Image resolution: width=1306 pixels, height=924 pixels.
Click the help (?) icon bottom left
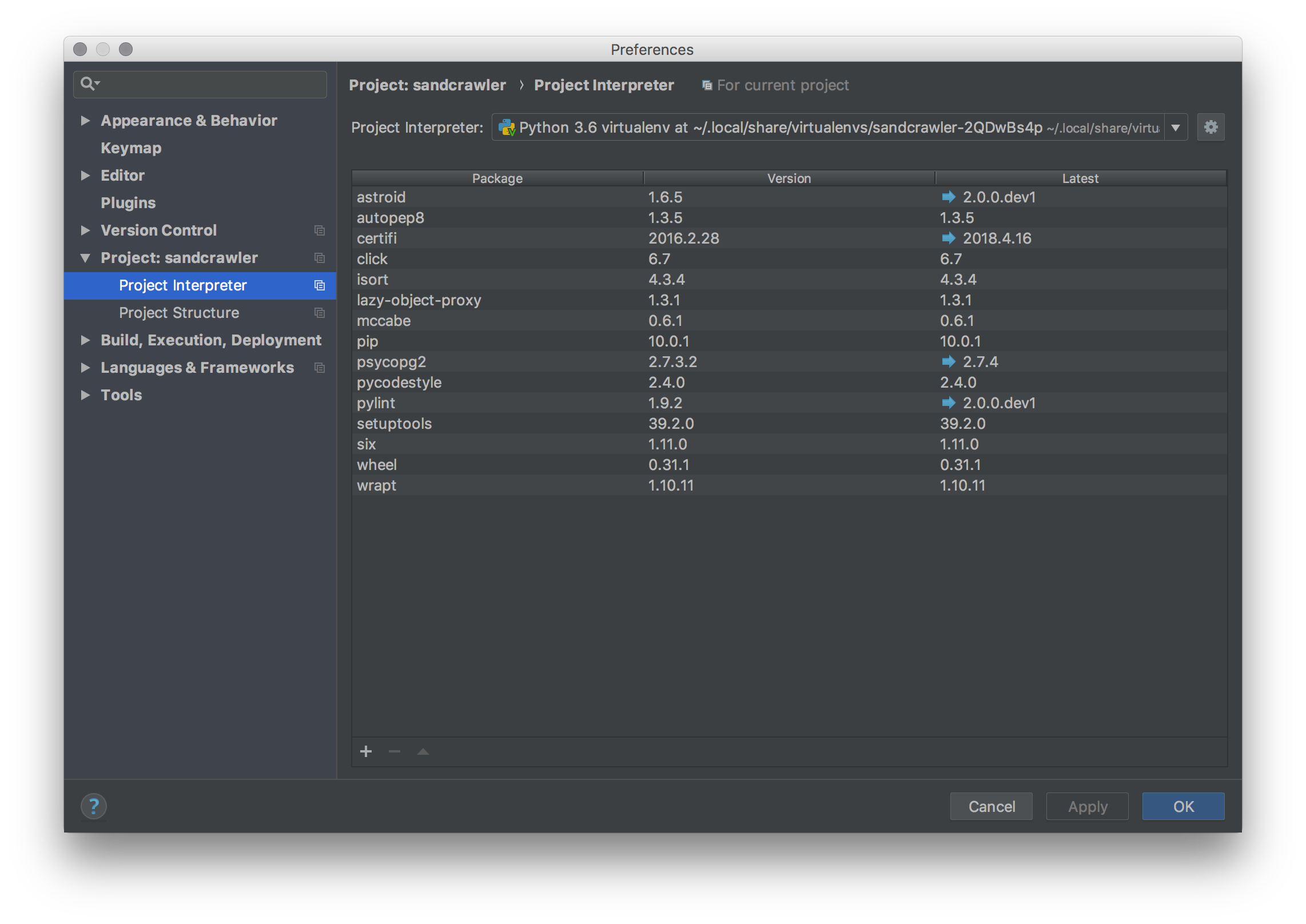[x=94, y=805]
